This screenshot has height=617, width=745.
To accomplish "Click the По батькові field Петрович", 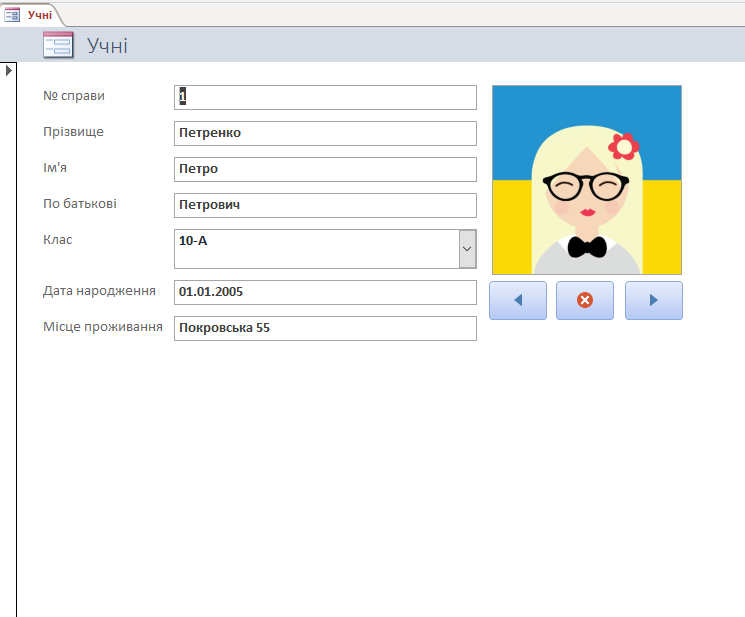I will pyautogui.click(x=325, y=206).
